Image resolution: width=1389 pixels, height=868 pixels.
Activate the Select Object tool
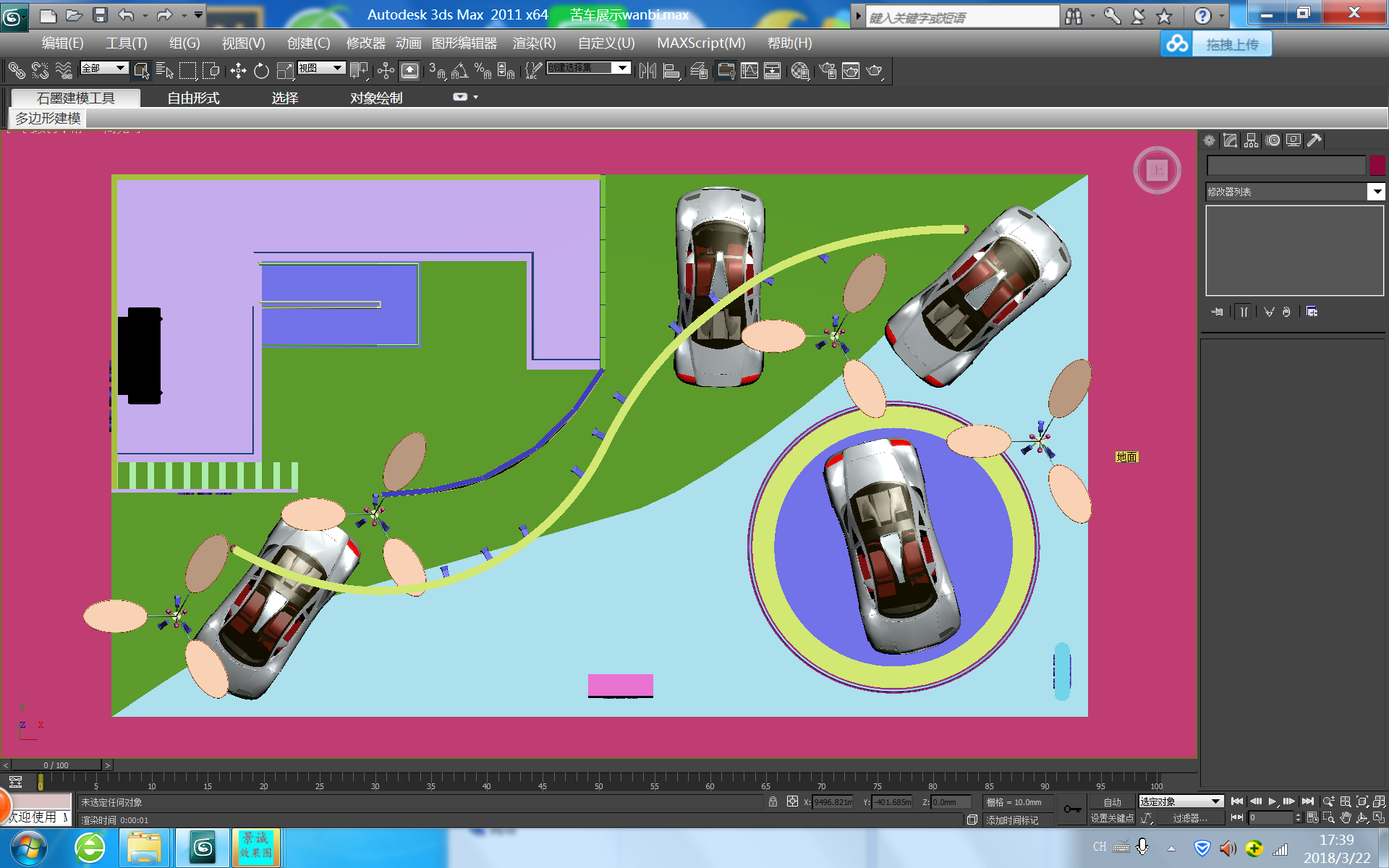click(142, 70)
